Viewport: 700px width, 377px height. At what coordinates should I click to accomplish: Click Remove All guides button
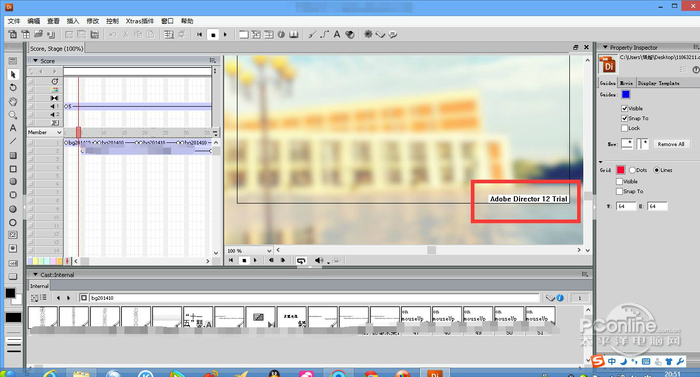(x=671, y=144)
